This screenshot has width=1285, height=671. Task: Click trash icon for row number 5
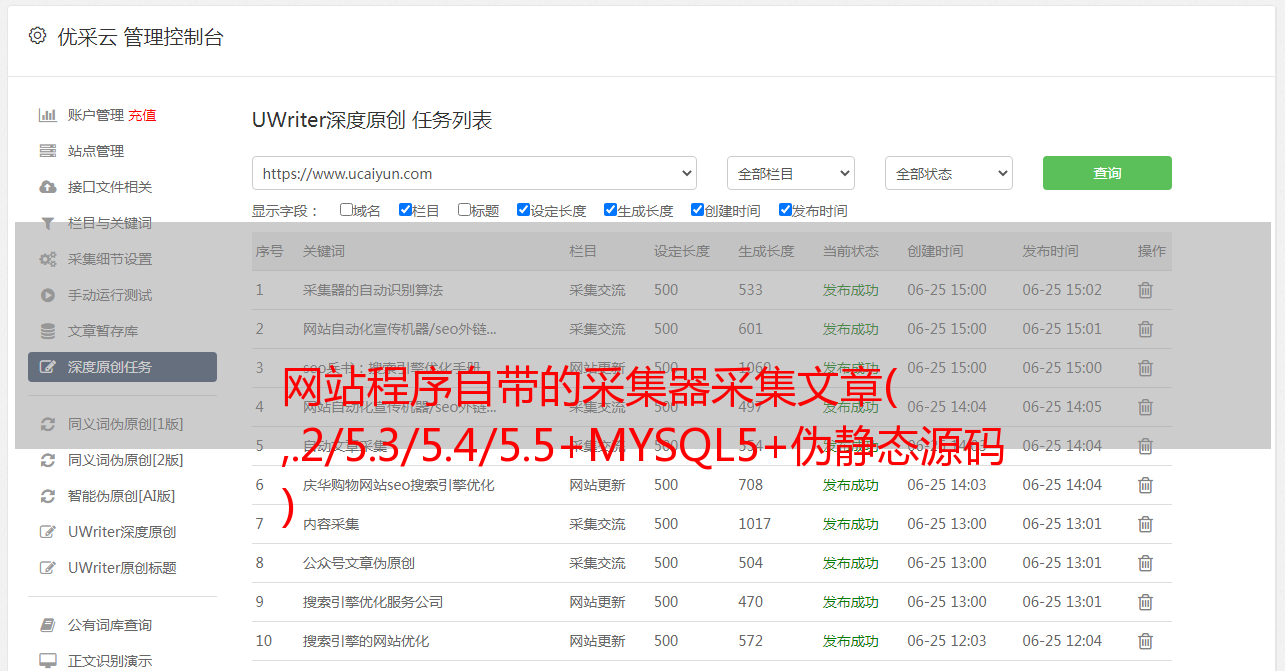click(x=1145, y=446)
